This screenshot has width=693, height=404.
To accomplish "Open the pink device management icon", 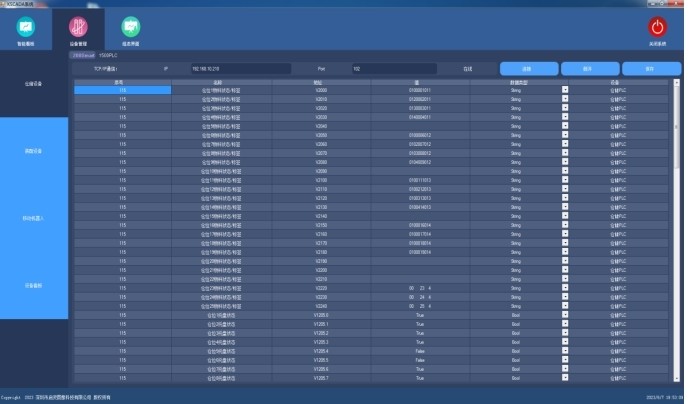I will click(x=77, y=27).
